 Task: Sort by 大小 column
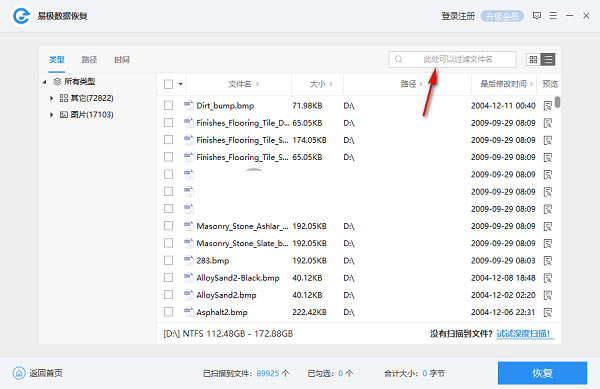click(321, 84)
